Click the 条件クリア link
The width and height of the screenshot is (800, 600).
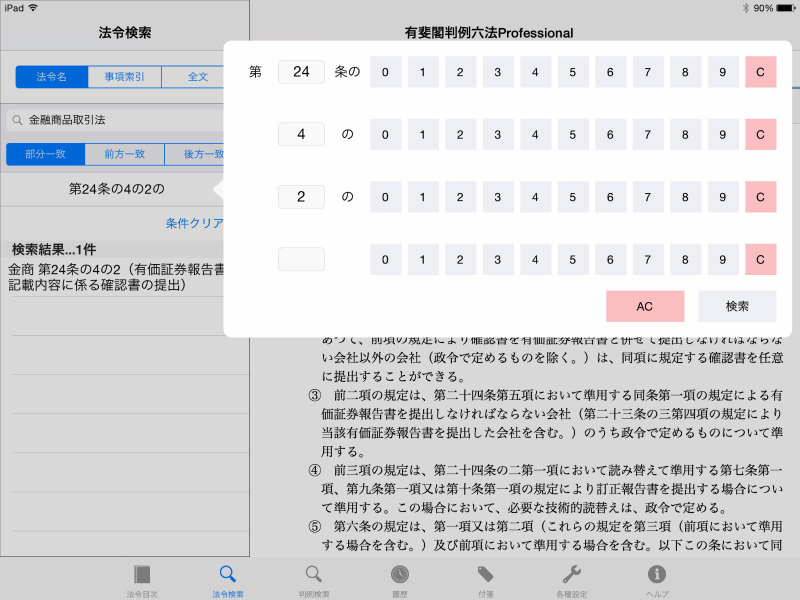point(194,223)
